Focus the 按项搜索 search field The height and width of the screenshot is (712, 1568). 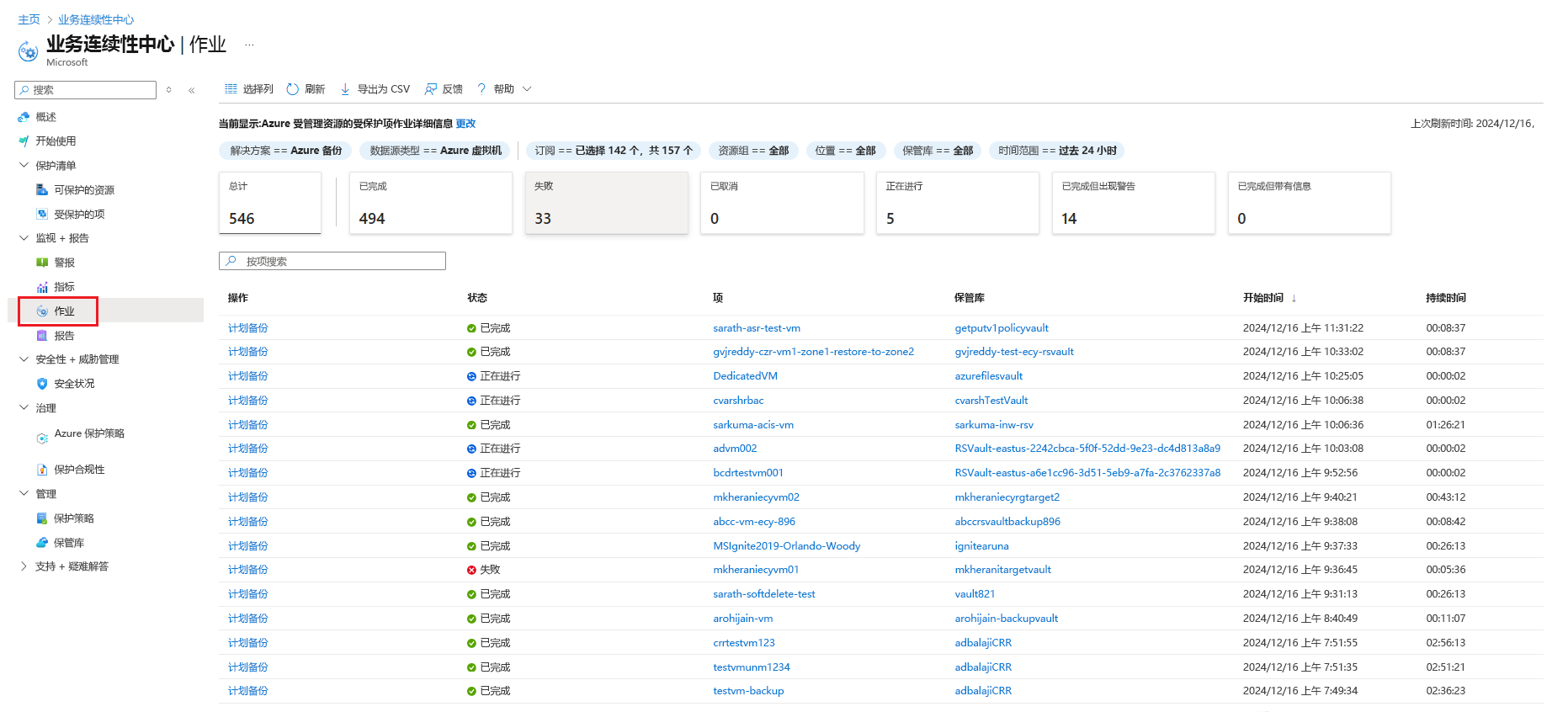332,261
